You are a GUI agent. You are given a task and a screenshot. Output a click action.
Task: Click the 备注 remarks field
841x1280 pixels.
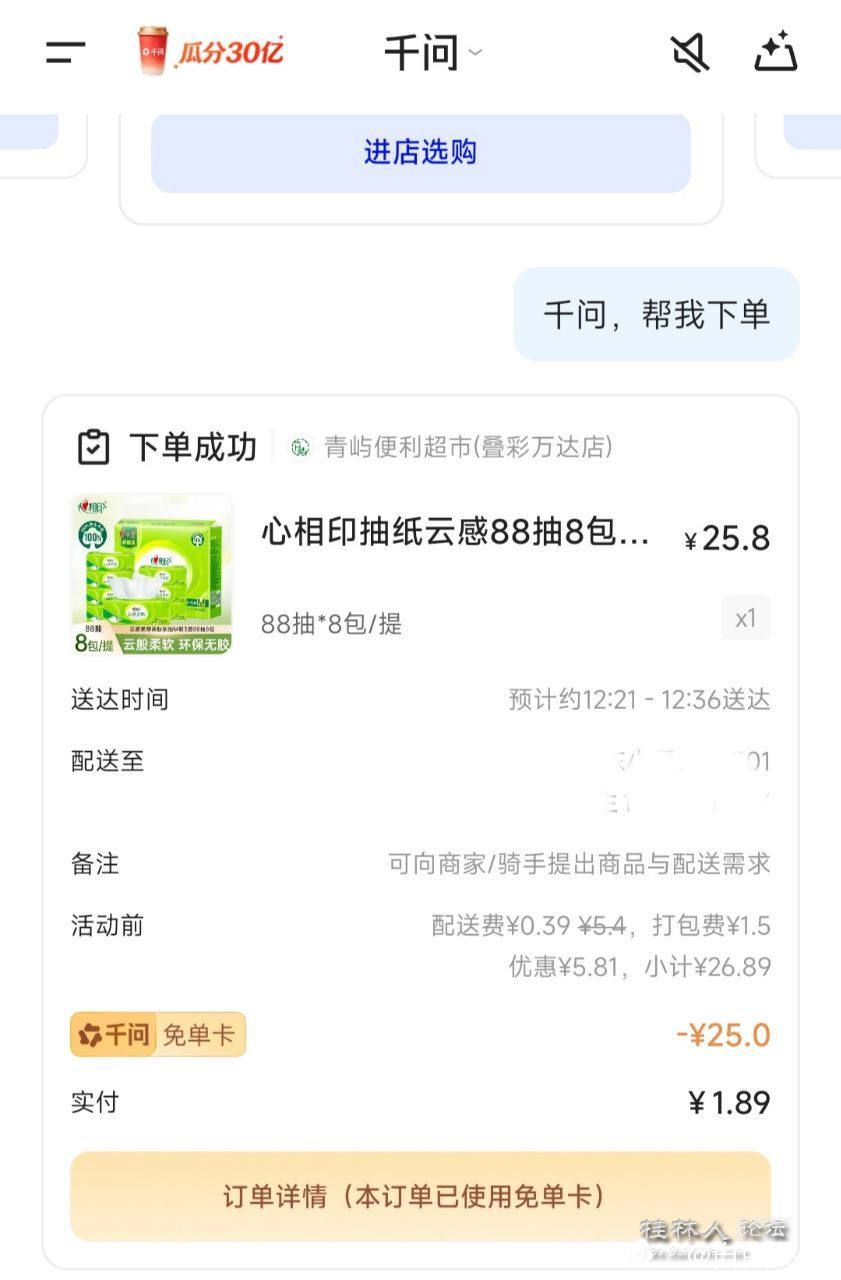579,863
